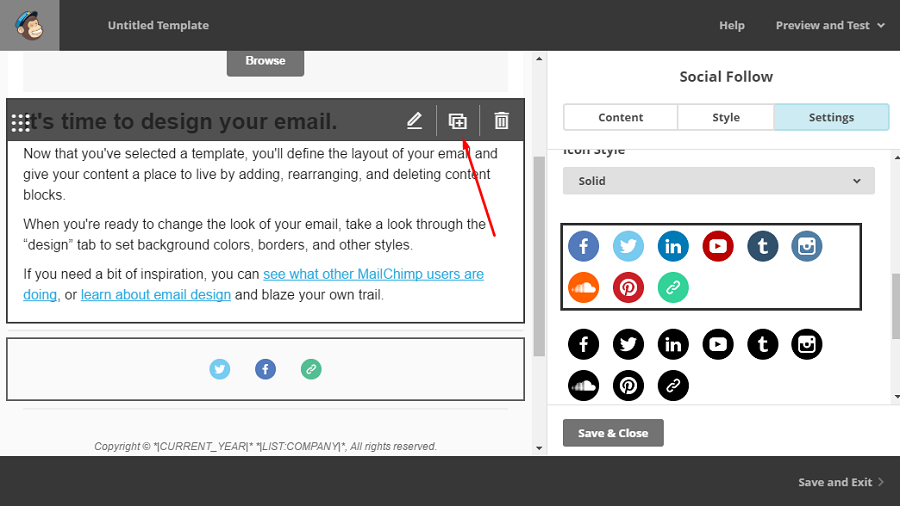Click the Social Follow panel heading
Image resolution: width=900 pixels, height=506 pixels.
(726, 77)
